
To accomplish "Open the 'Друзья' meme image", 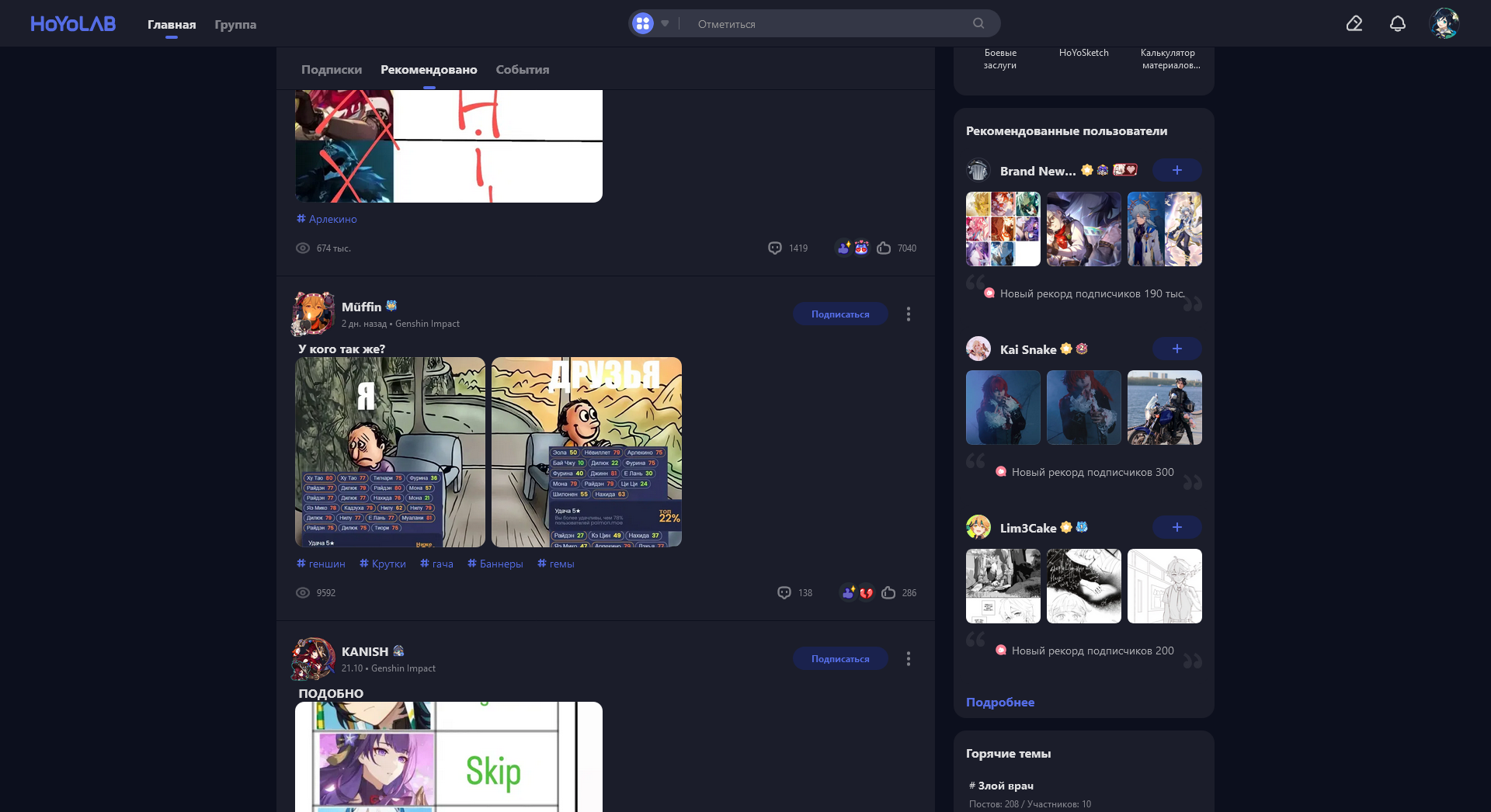I will coord(586,453).
